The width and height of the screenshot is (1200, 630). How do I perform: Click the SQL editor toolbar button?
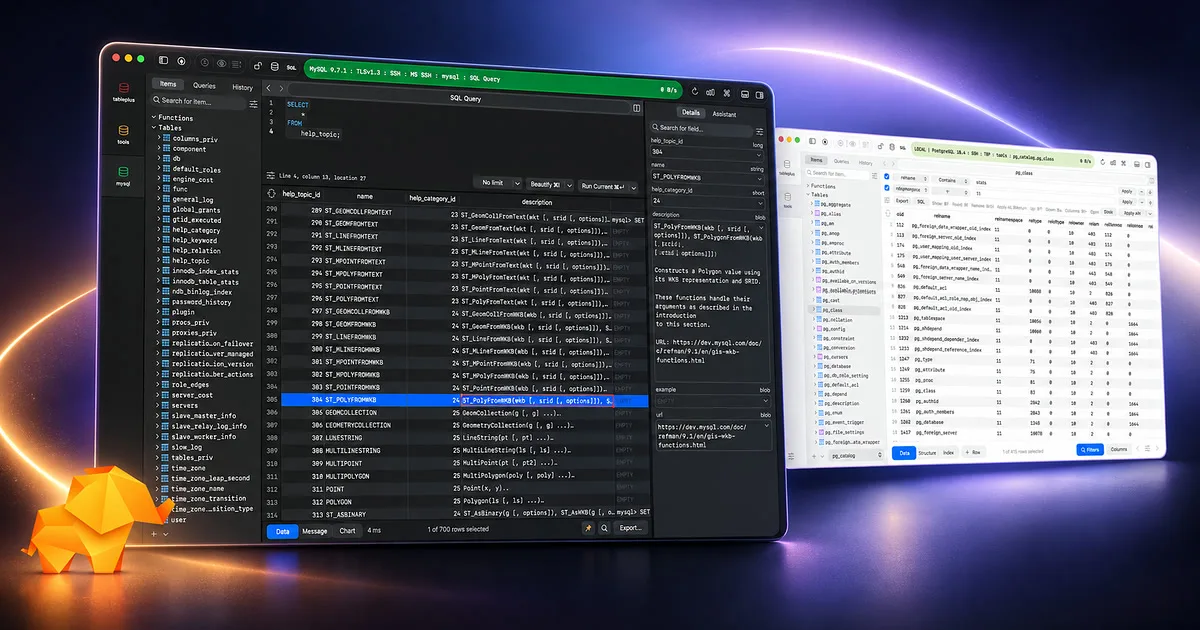291,68
